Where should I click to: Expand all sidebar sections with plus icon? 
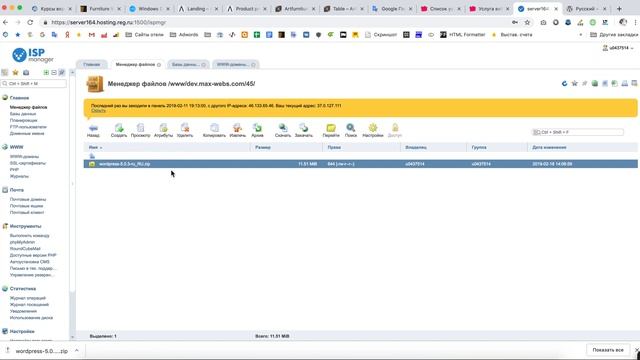[46, 72]
